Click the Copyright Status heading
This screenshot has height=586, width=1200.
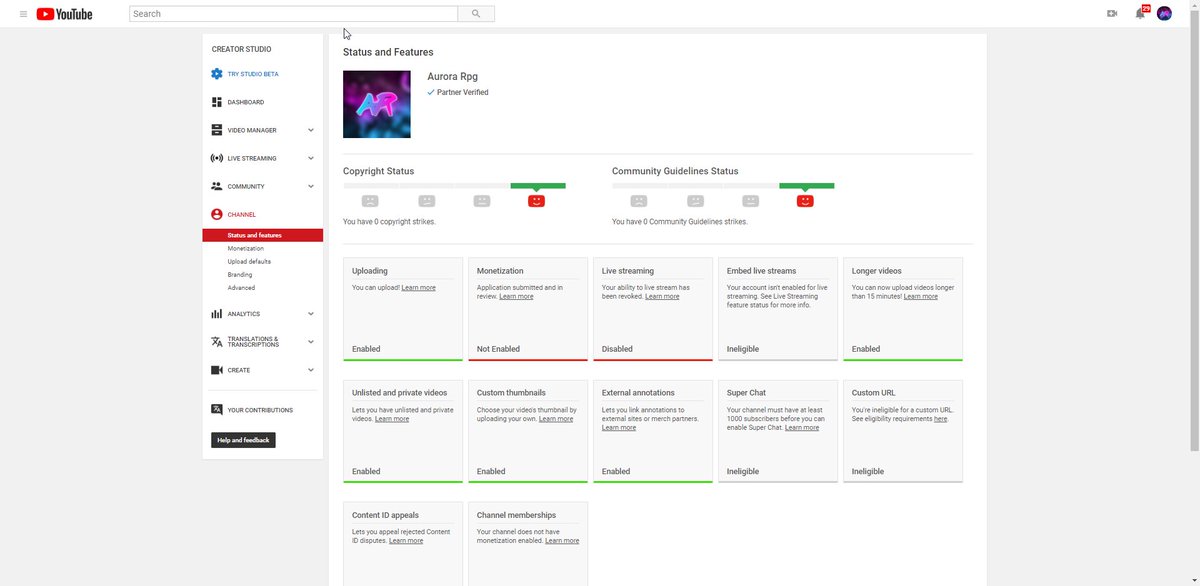click(378, 171)
